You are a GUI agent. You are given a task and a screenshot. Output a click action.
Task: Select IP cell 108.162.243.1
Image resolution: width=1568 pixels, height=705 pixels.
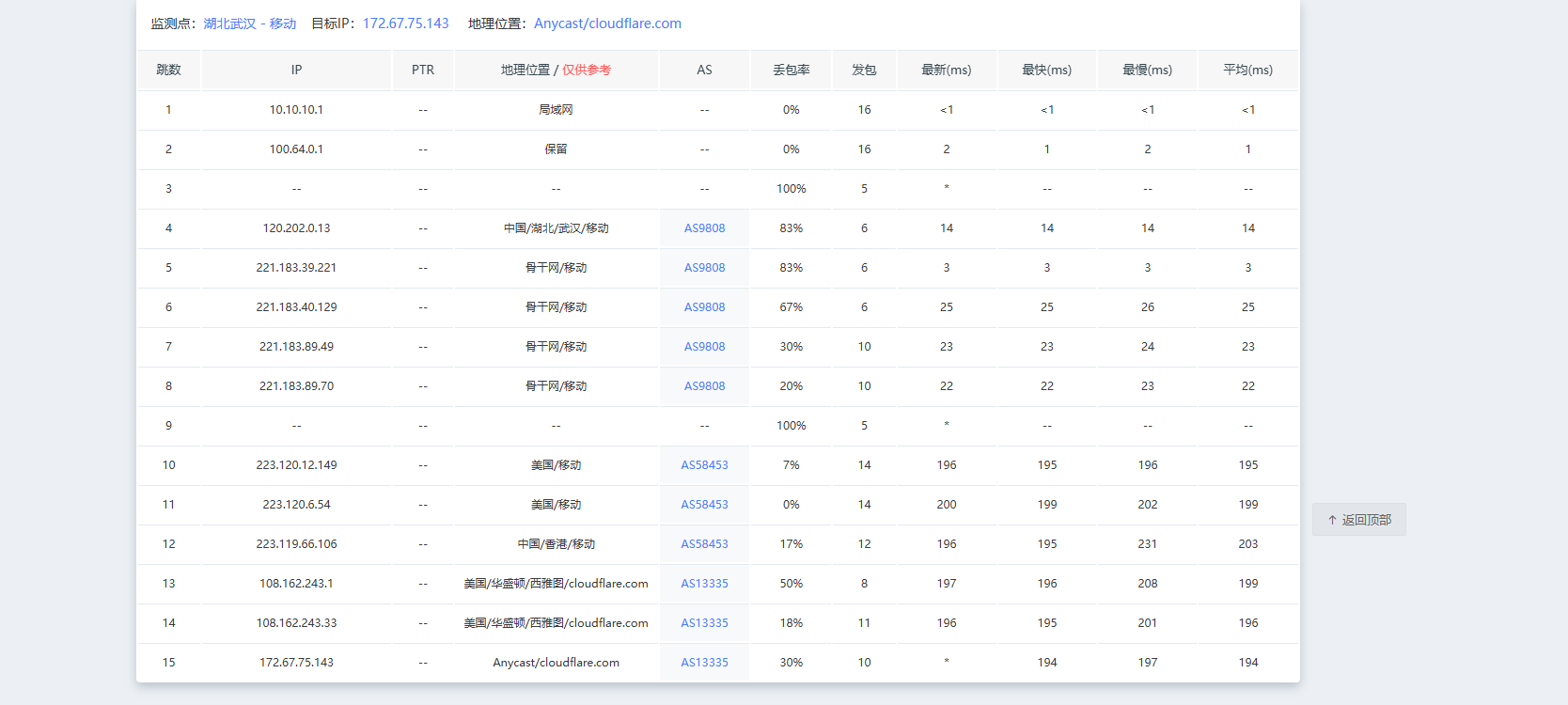pos(297,584)
